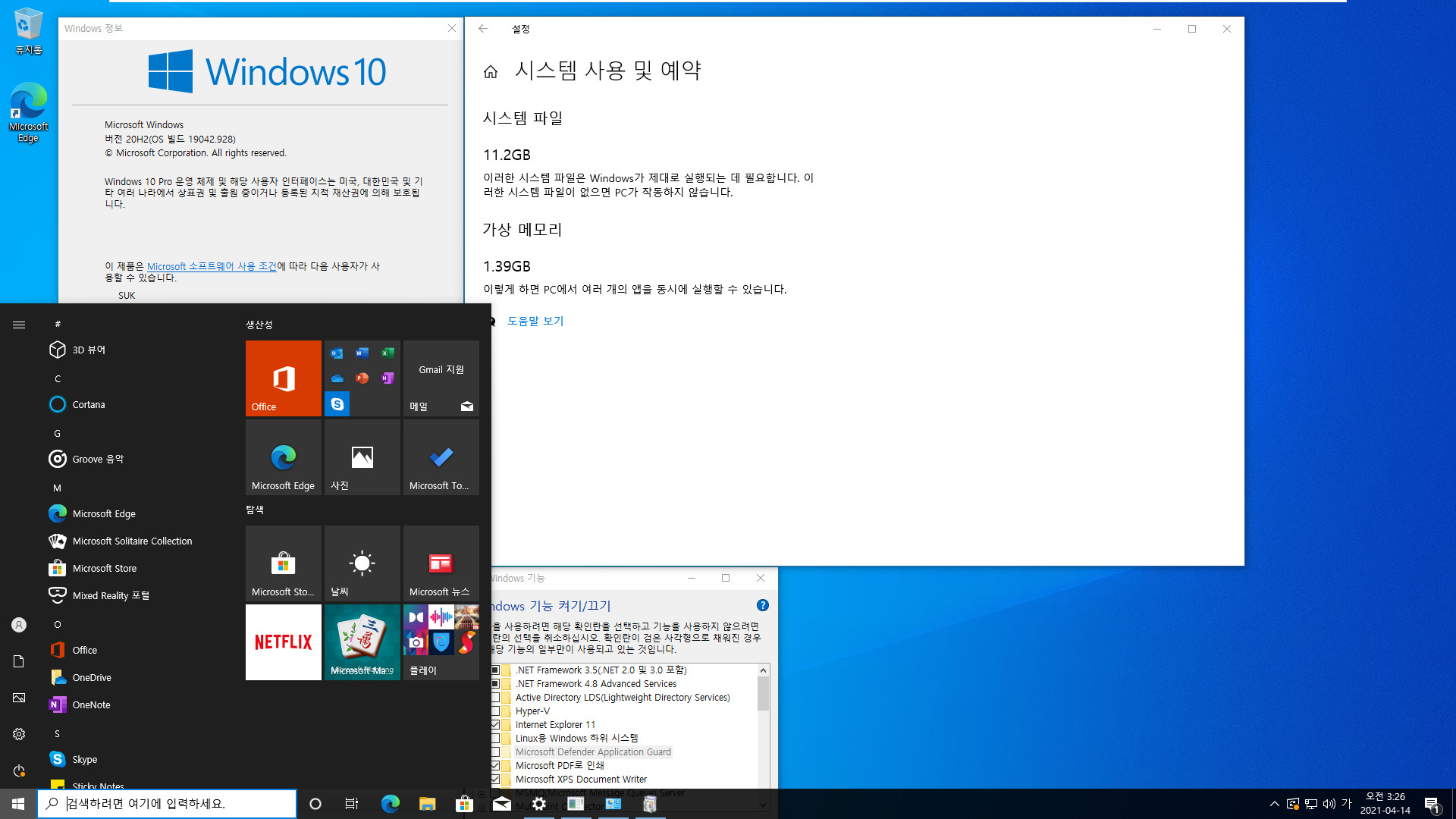
Task: Open the Microsoft 뉴스 tile
Action: pos(441,563)
